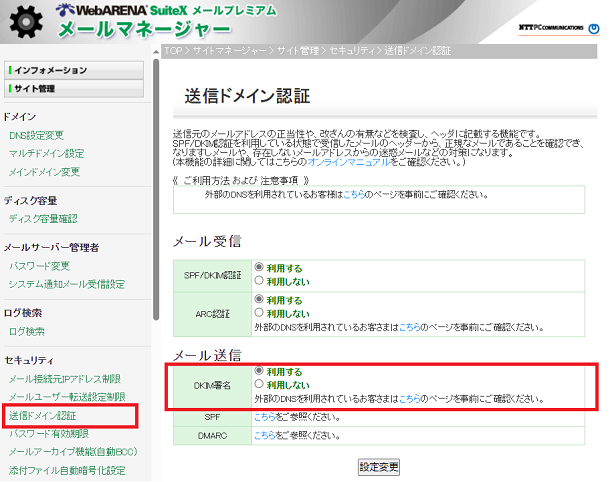The width and height of the screenshot is (614, 482).
Task: Click the セキュリティ sidebar heading
Action: pos(29,360)
